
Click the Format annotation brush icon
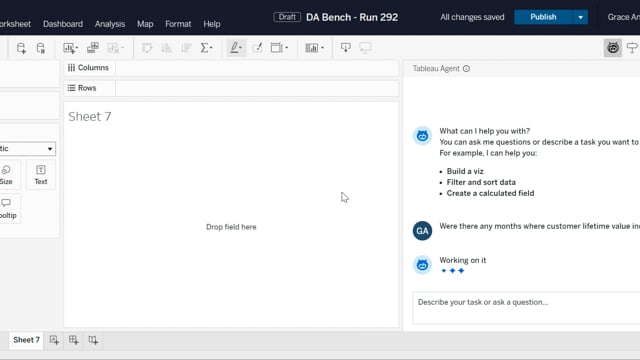click(258, 48)
